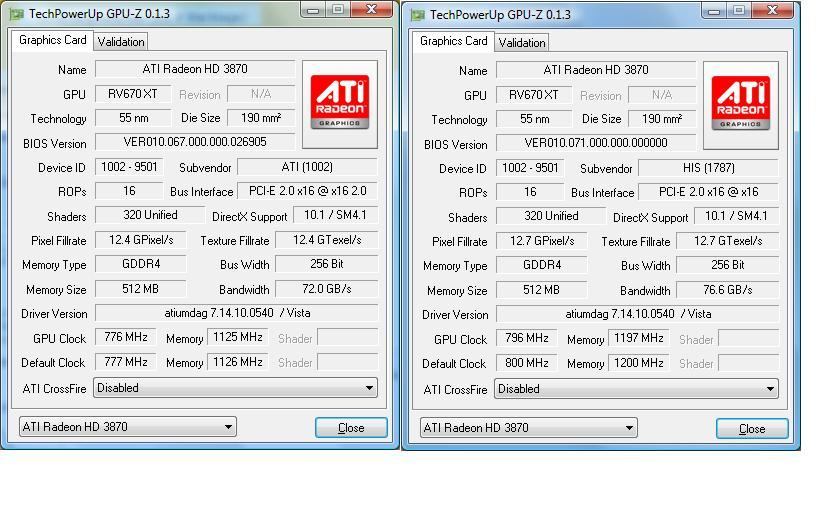
Task: Select Graphics Card tab in right window
Action: (x=453, y=41)
